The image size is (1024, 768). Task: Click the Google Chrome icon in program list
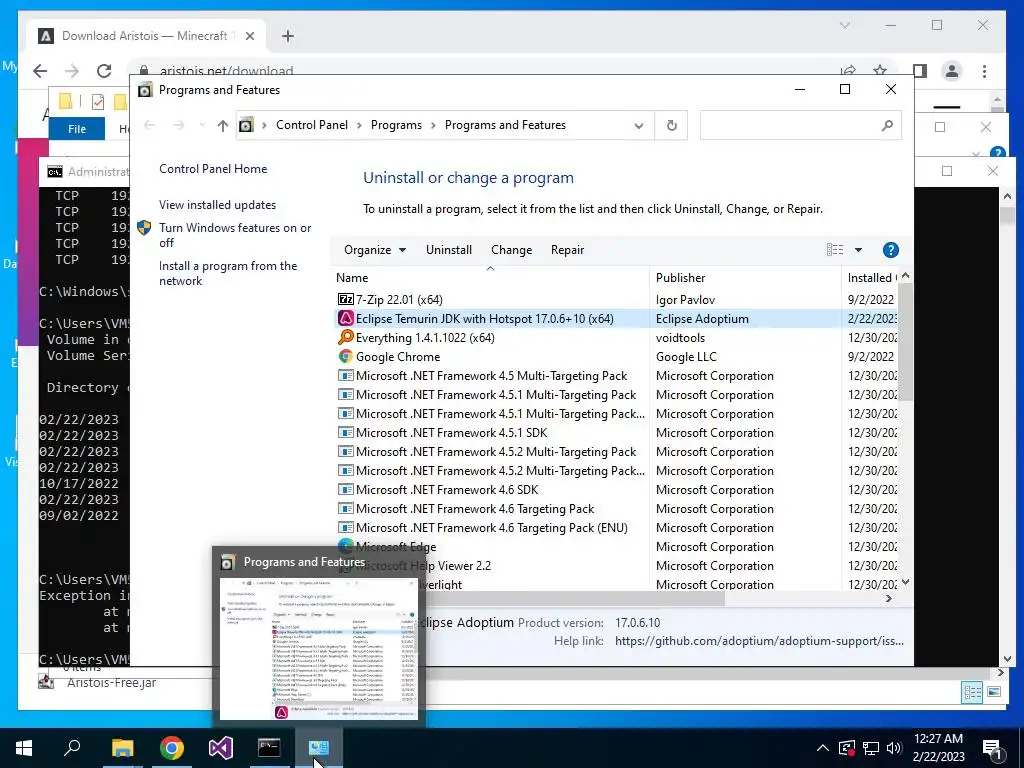point(345,357)
